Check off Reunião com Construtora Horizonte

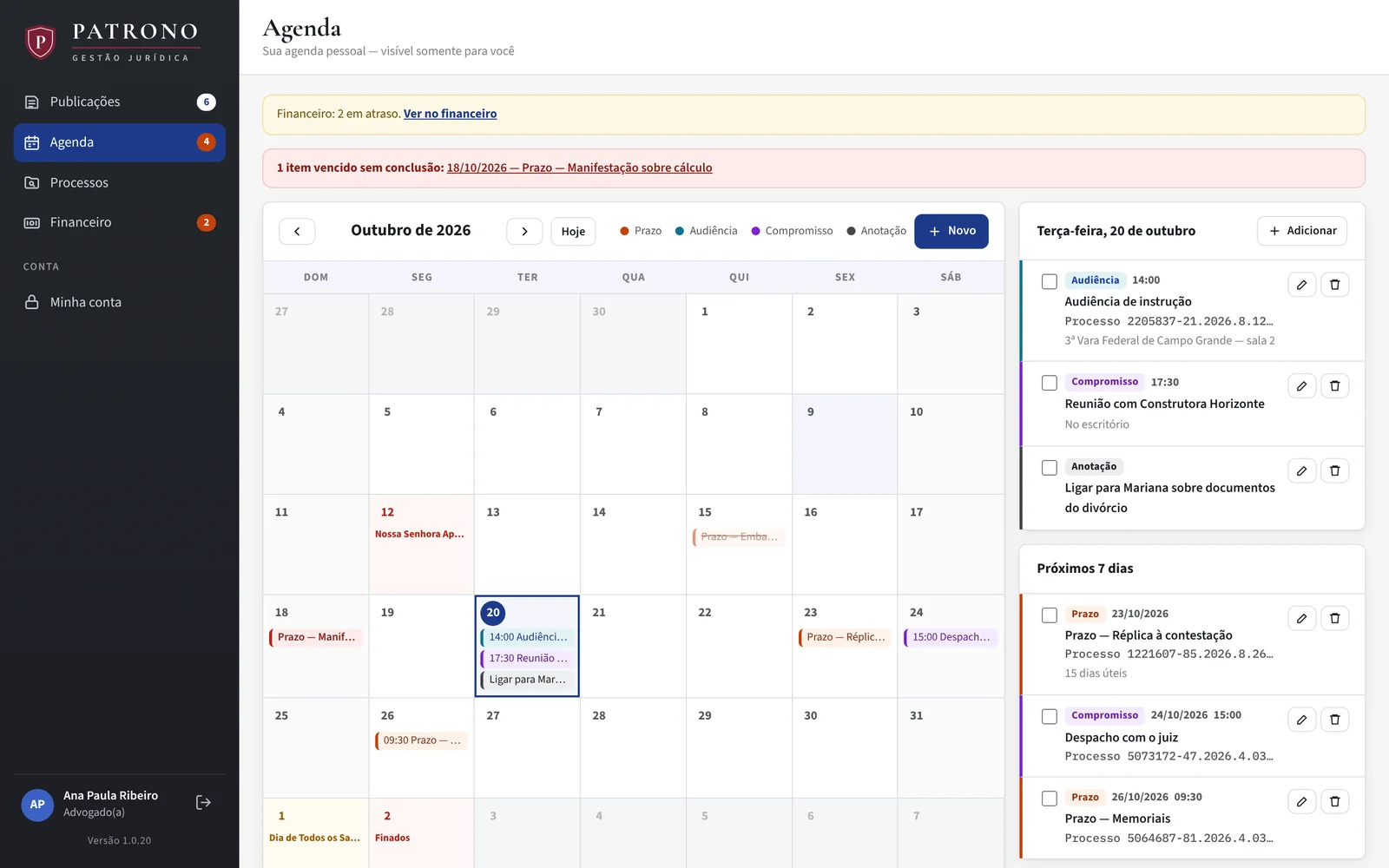[1049, 383]
